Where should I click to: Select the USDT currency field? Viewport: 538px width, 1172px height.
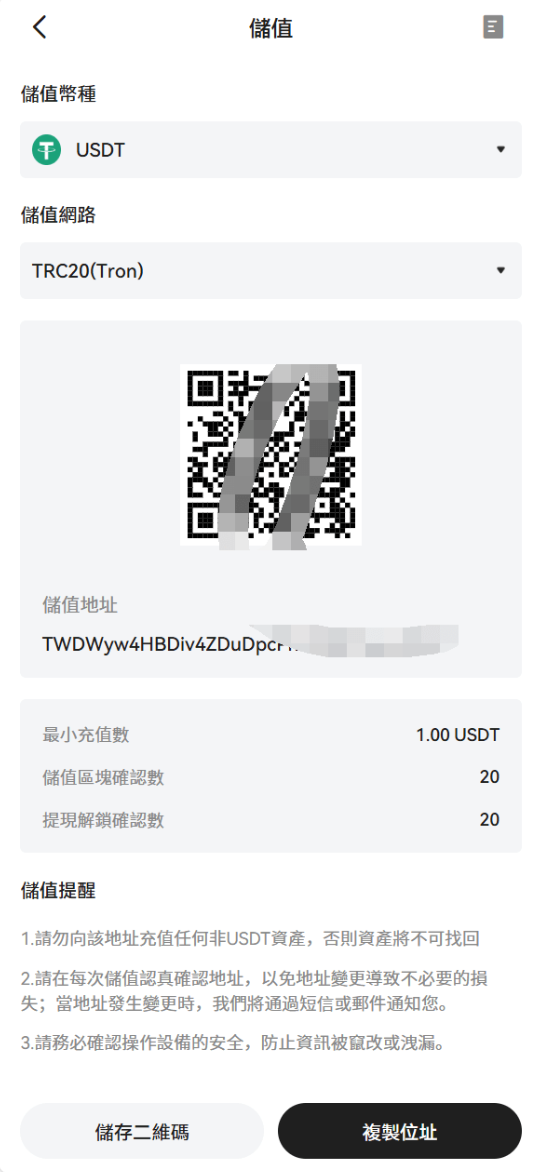pos(270,149)
